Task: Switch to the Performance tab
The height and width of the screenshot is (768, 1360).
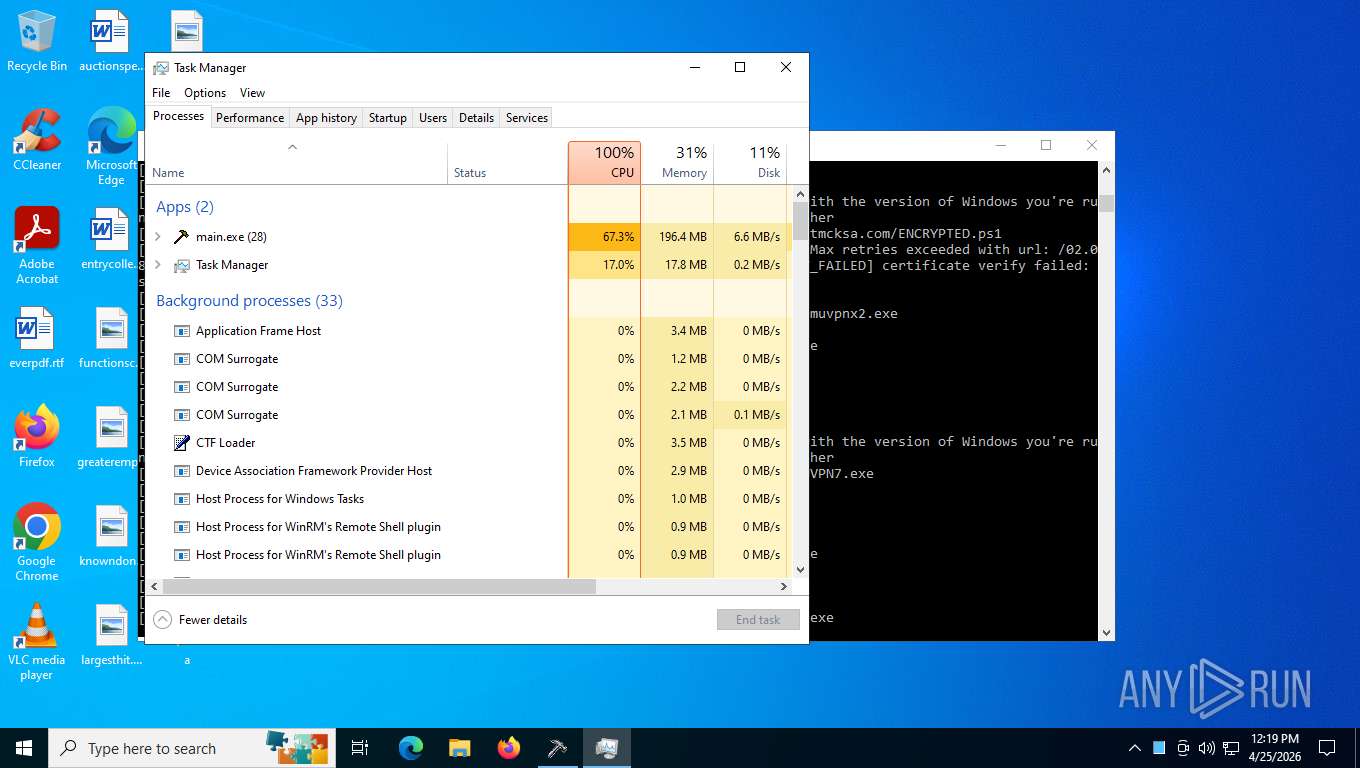Action: [x=250, y=118]
